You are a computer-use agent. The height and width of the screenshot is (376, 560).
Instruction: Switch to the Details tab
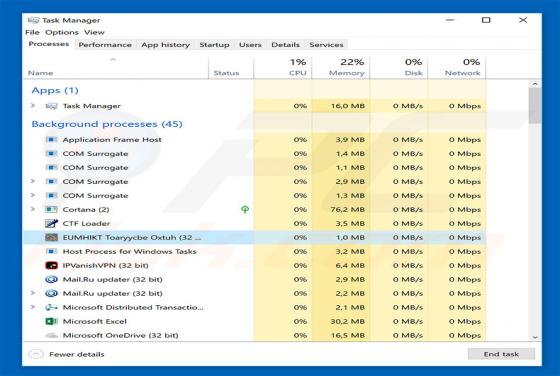(285, 45)
